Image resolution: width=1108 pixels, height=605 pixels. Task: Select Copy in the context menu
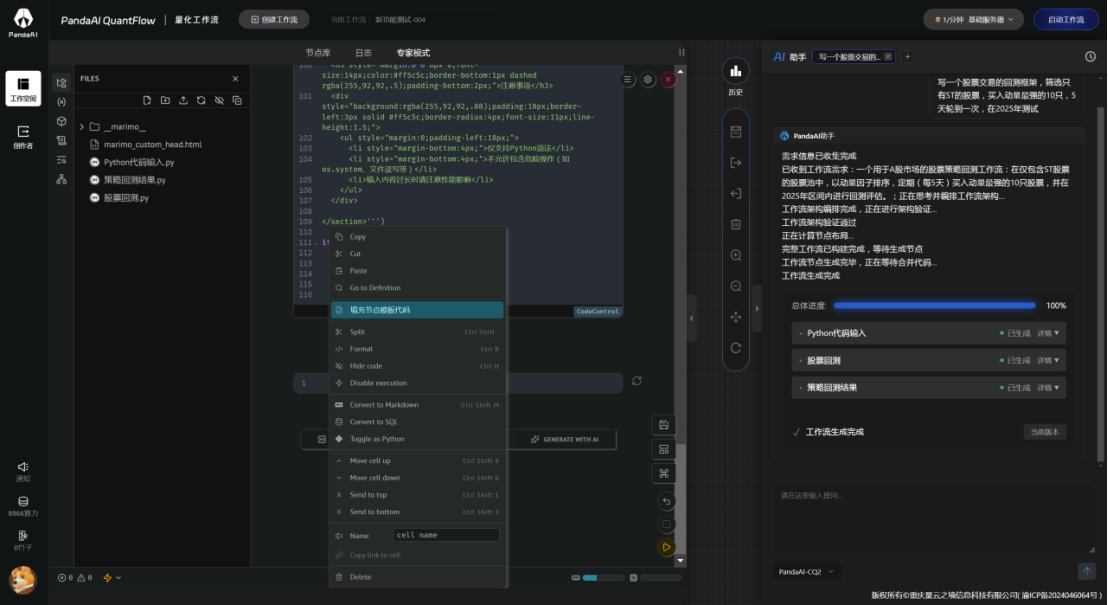coord(417,237)
